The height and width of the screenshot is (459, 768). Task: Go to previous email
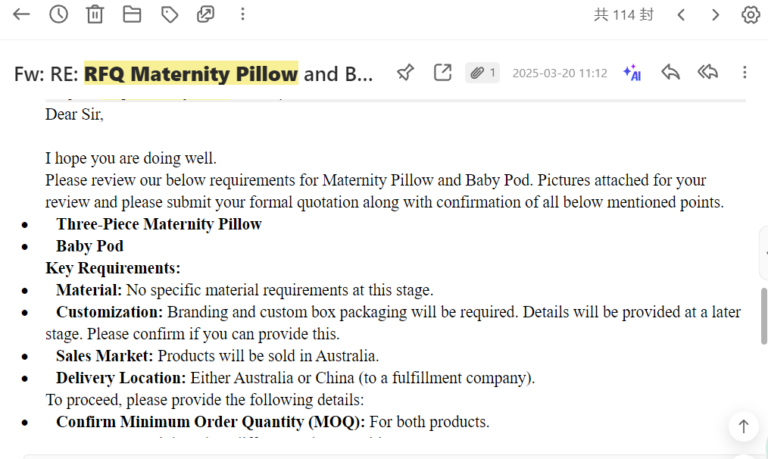681,14
